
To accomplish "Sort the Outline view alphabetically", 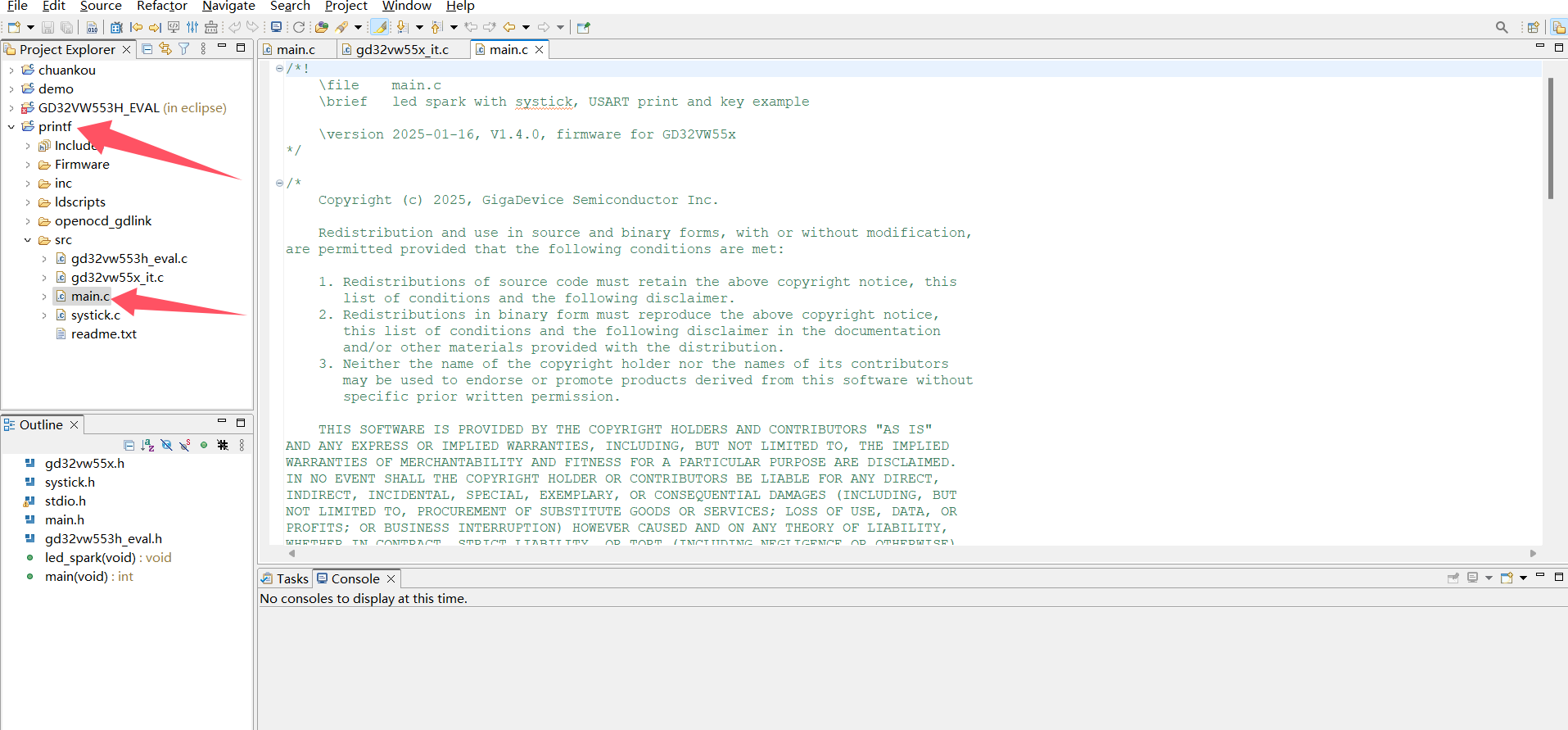I will tap(147, 445).
